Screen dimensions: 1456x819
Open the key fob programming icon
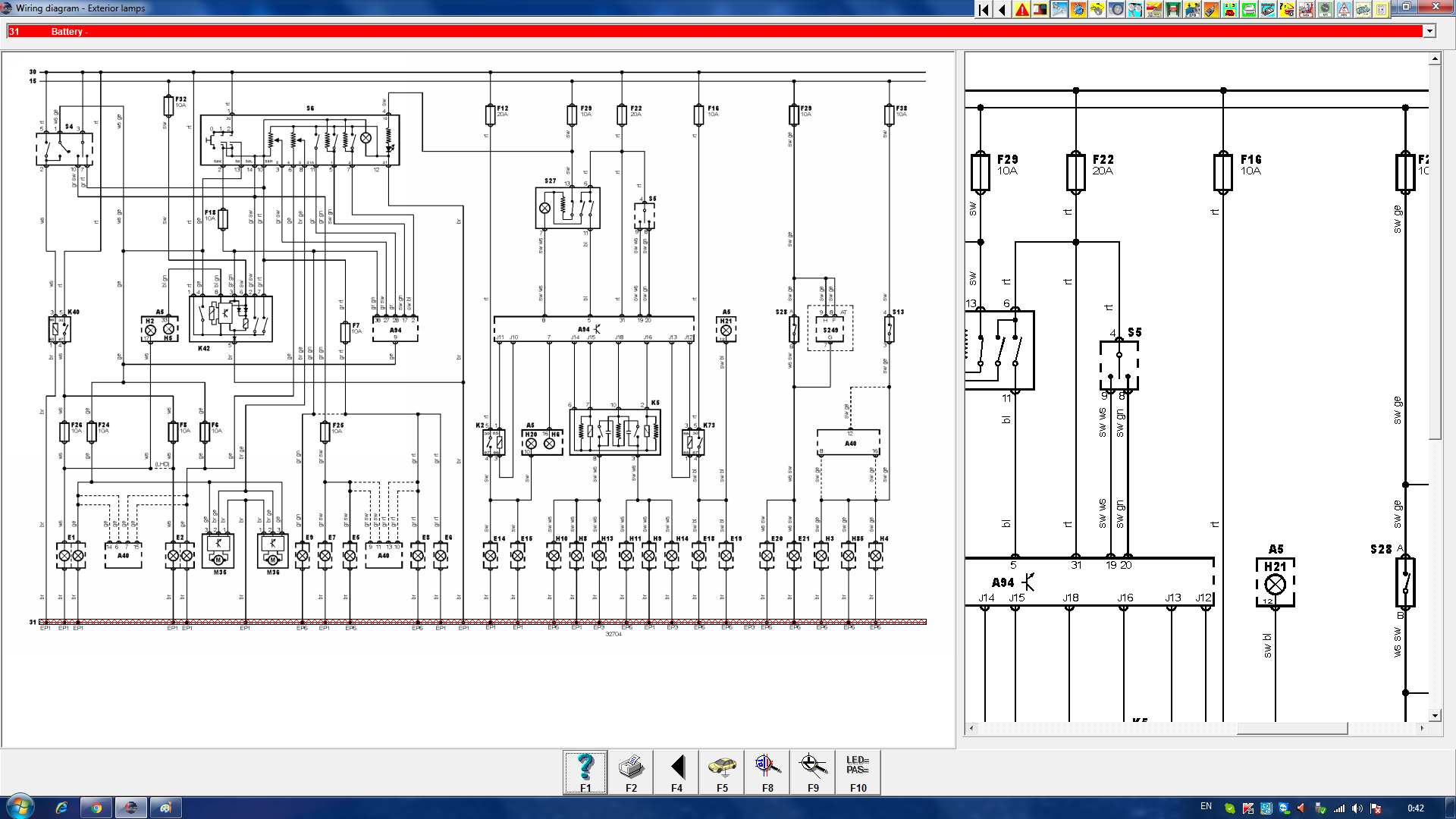(x=1211, y=10)
